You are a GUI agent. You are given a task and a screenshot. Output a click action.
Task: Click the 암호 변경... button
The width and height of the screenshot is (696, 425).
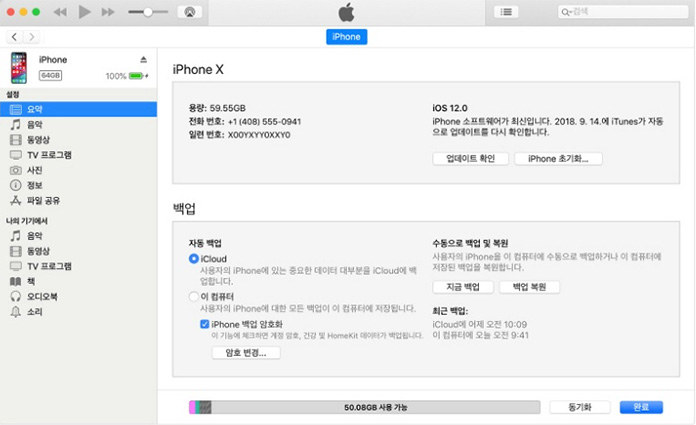click(x=246, y=353)
